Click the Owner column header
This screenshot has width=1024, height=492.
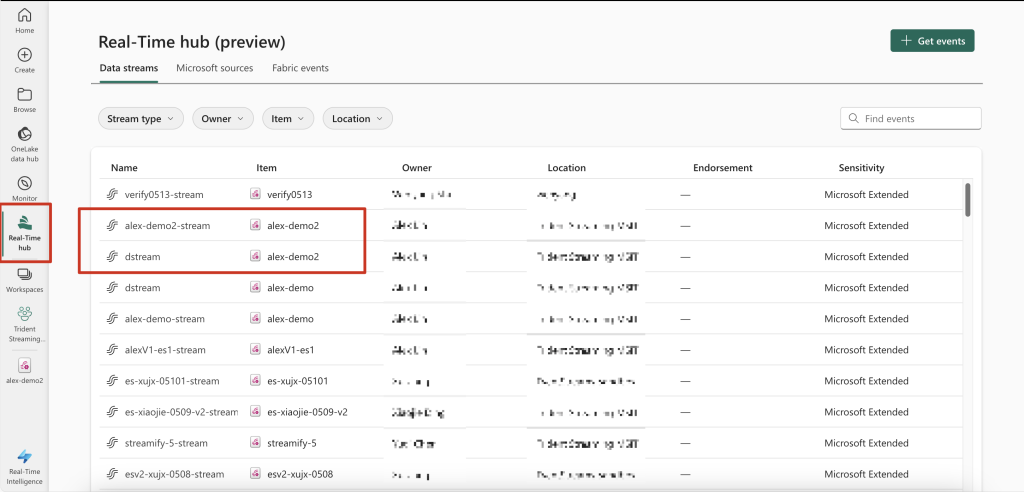click(x=417, y=168)
